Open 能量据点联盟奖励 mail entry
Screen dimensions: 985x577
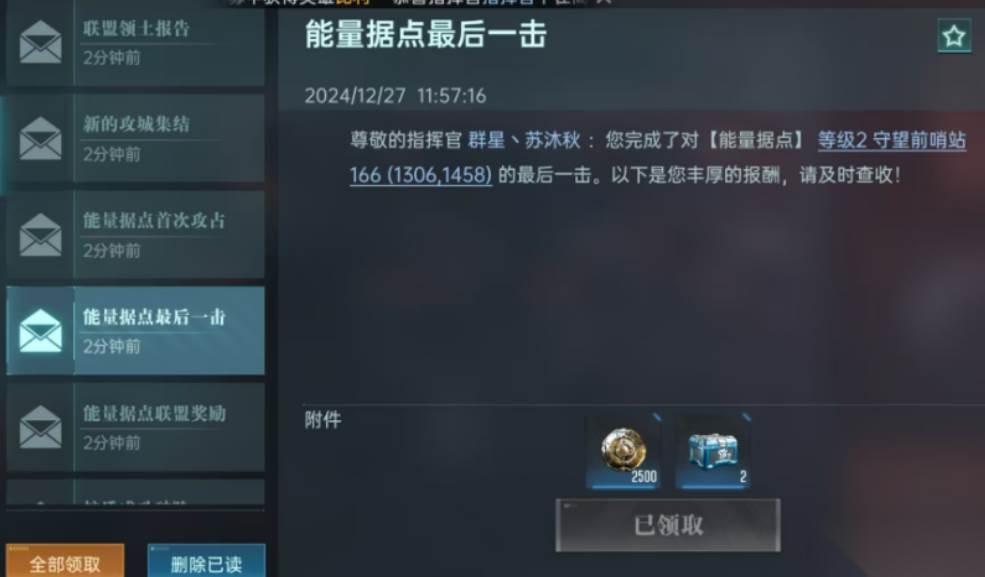click(x=135, y=428)
